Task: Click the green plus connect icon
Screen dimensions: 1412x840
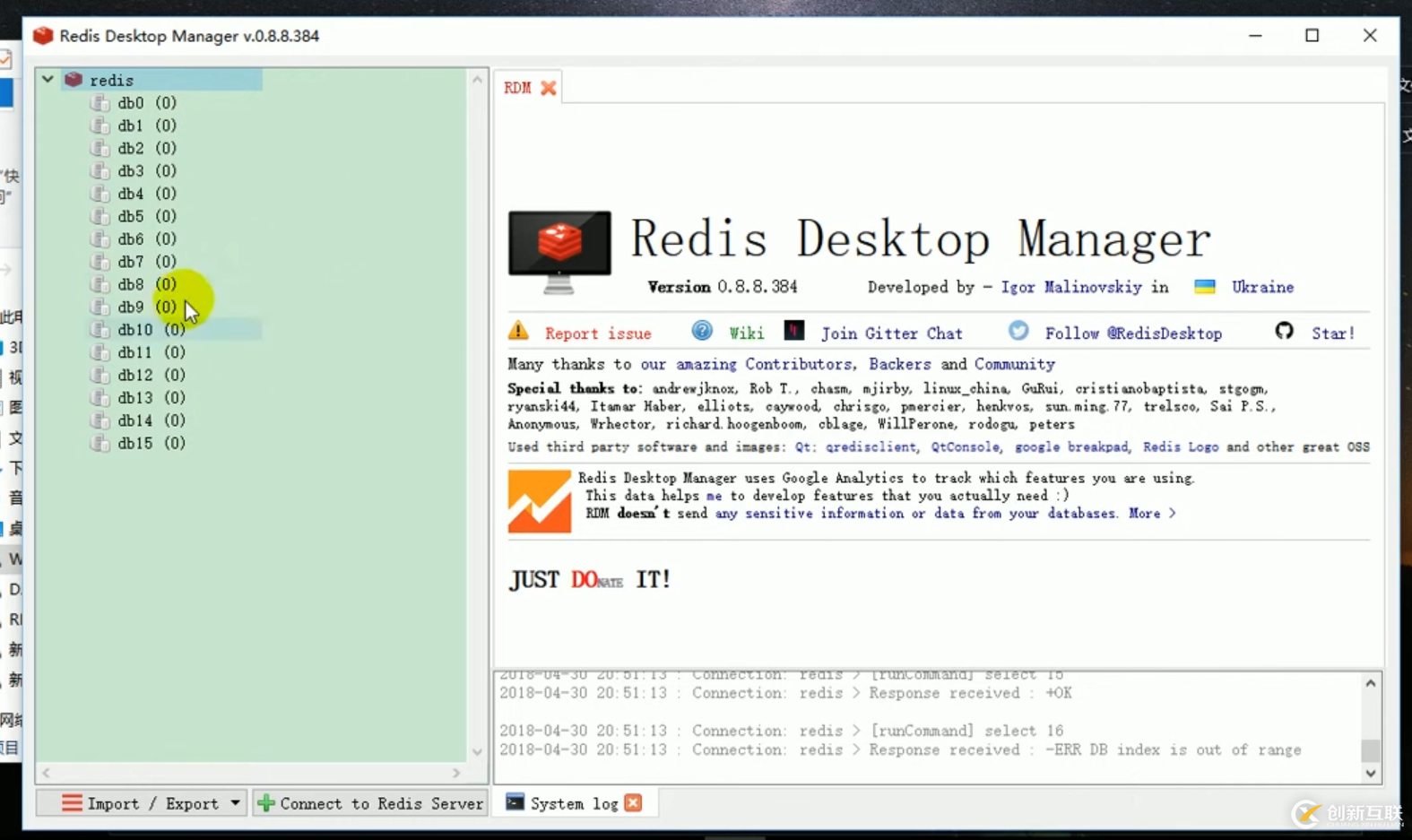Action: click(266, 803)
